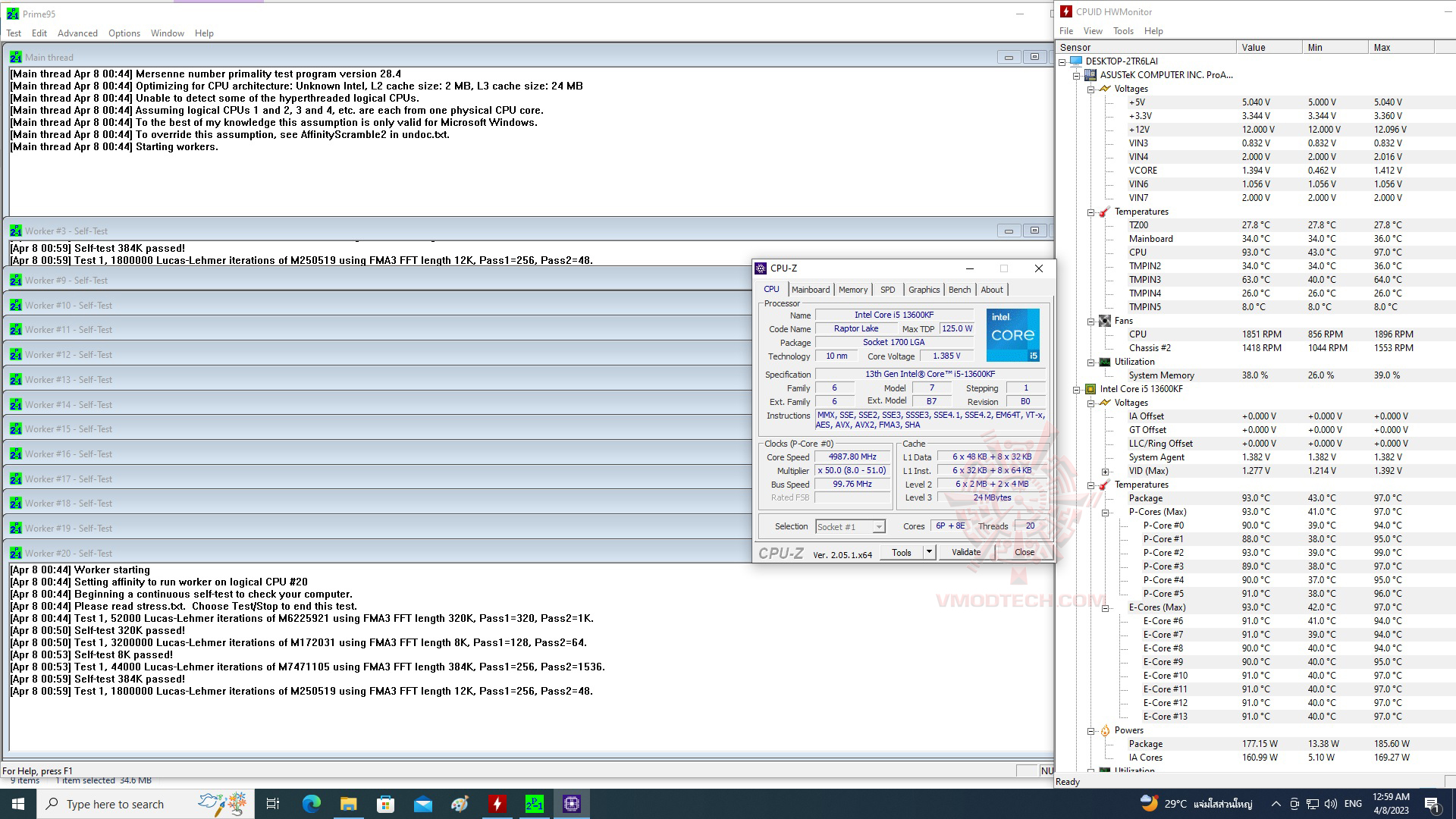The width and height of the screenshot is (1456, 819).
Task: Click the HWMonitor title bar lightning icon
Action: [1065, 11]
